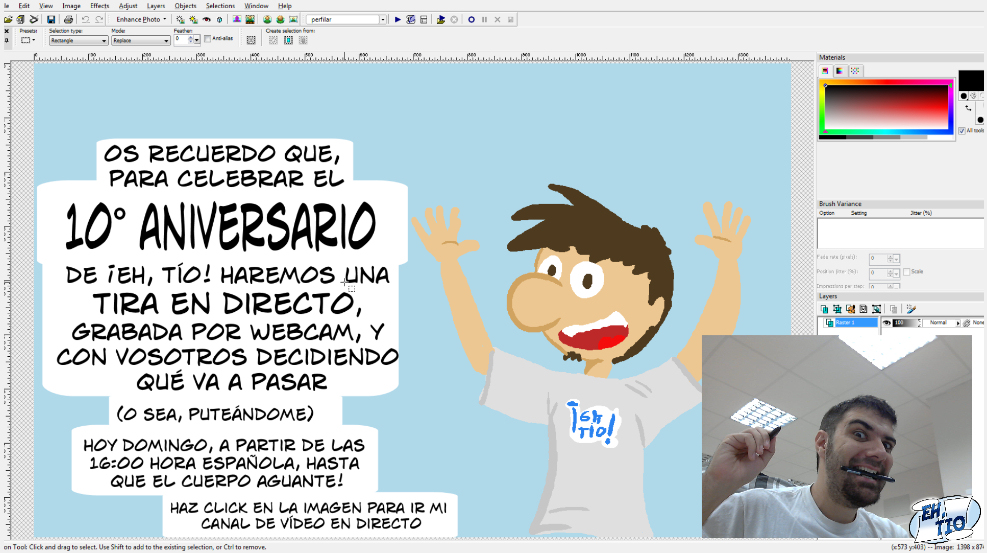
Task: Switch to the Swatches tab in Materials
Action: pos(855,71)
